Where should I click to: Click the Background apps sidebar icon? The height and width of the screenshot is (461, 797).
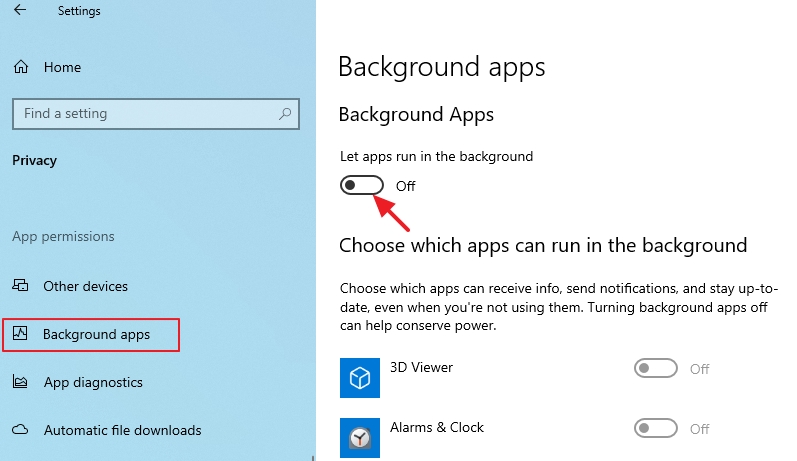tap(20, 333)
